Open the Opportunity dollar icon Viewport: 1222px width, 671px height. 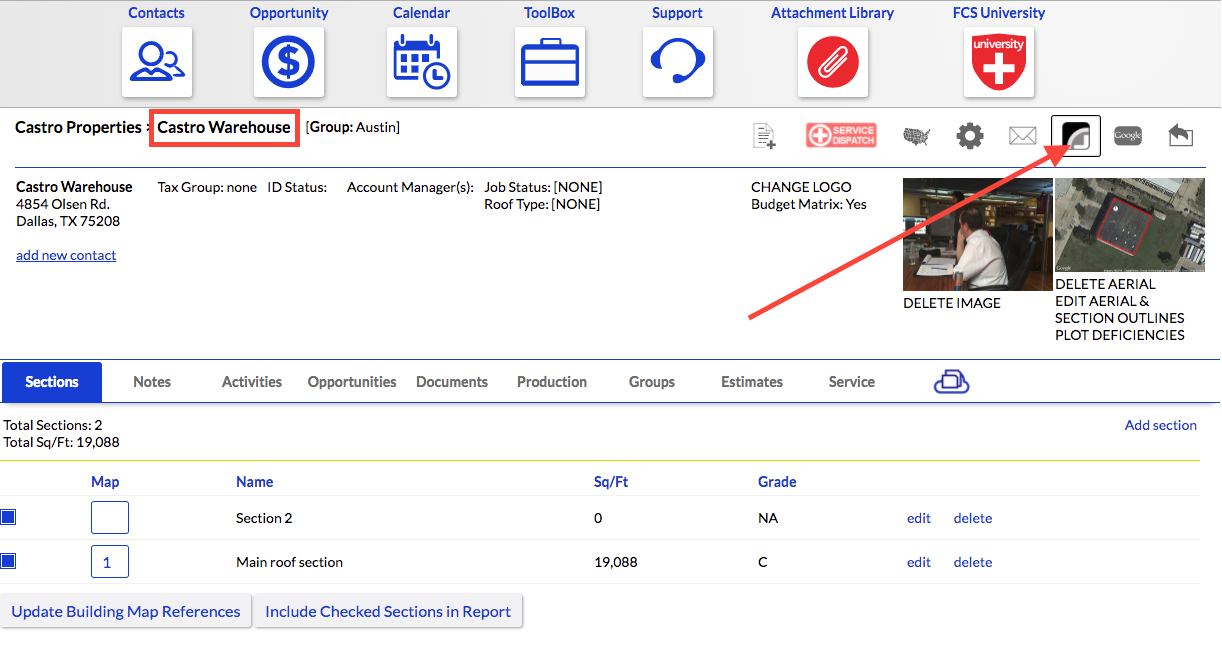click(x=289, y=62)
